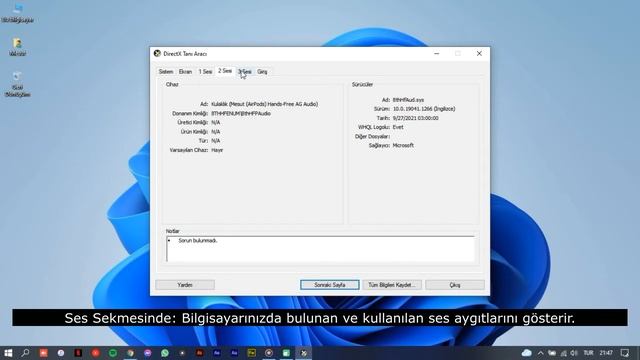Open the network tray icon
Viewport: 640px width, 360px height.
pyautogui.click(x=564, y=353)
